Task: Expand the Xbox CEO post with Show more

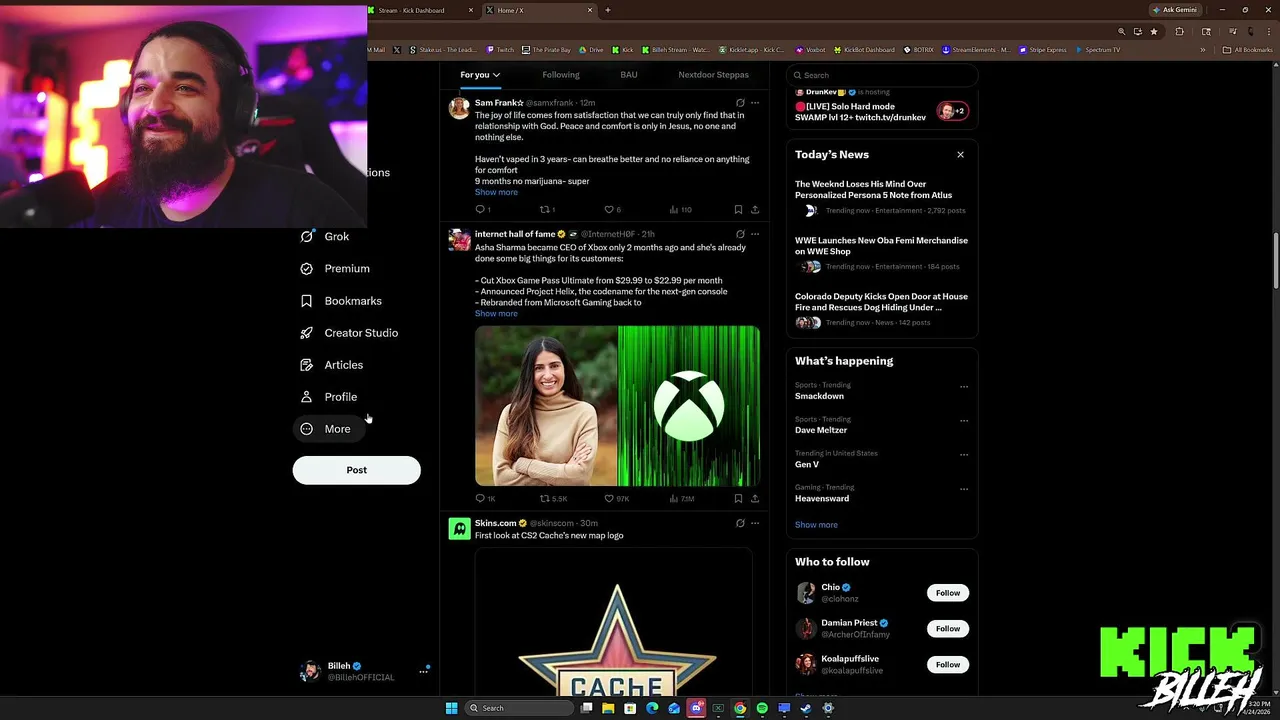Action: [496, 314]
